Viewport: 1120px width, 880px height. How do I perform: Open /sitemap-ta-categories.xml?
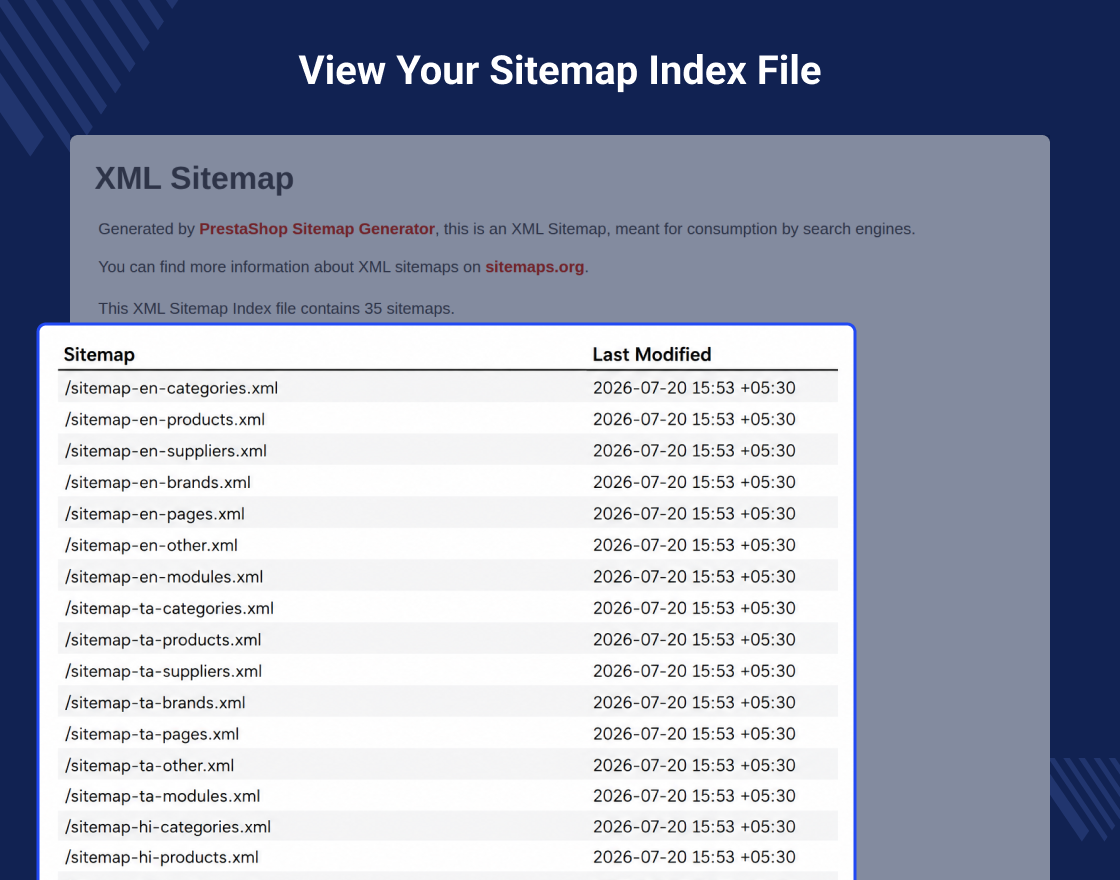(x=169, y=608)
